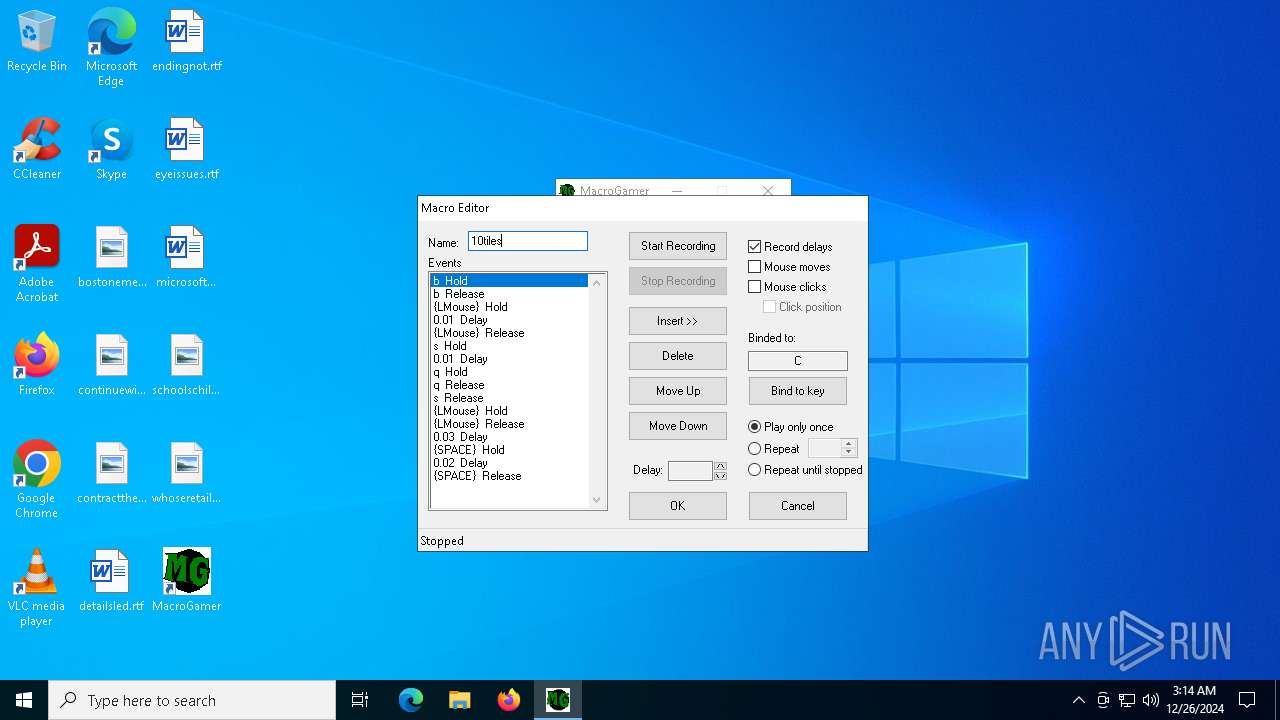Viewport: 1280px width, 720px height.
Task: Move the selected event up
Action: tap(677, 391)
